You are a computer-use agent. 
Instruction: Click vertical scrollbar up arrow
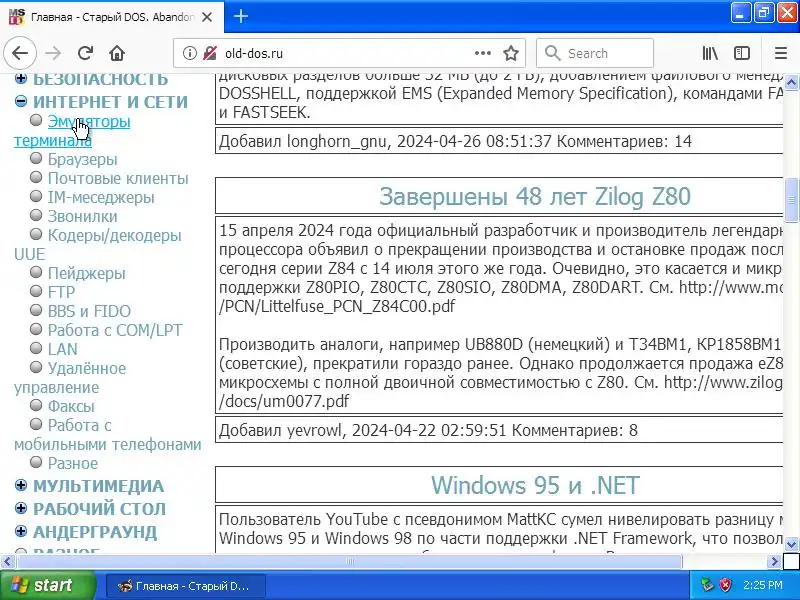(x=791, y=82)
